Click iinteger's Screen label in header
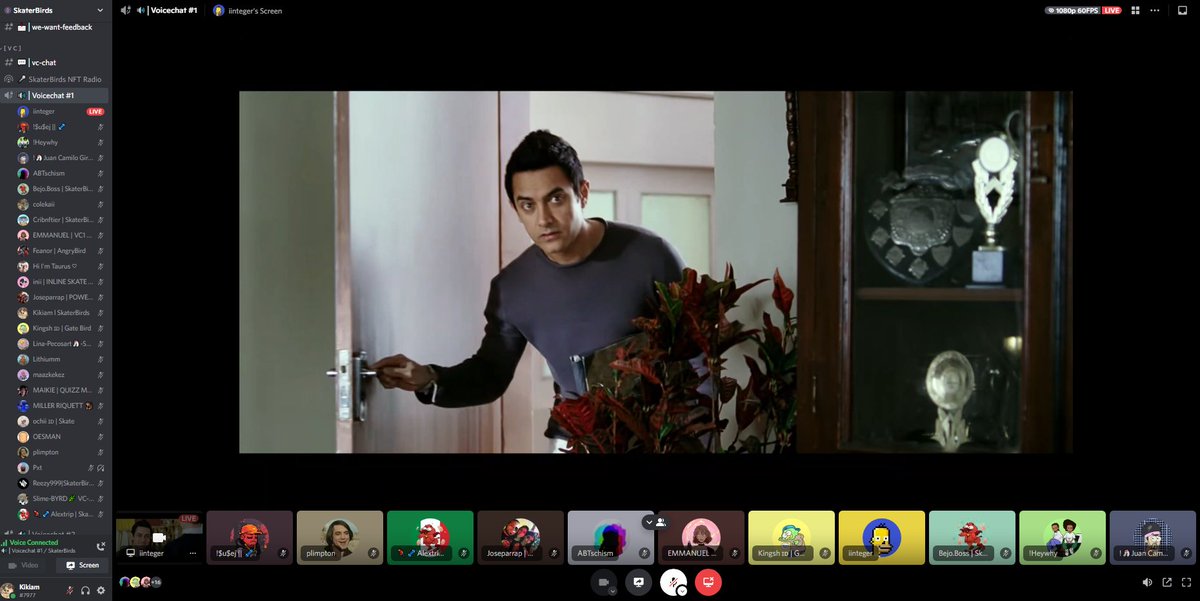The height and width of the screenshot is (601, 1200). pyautogui.click(x=254, y=10)
